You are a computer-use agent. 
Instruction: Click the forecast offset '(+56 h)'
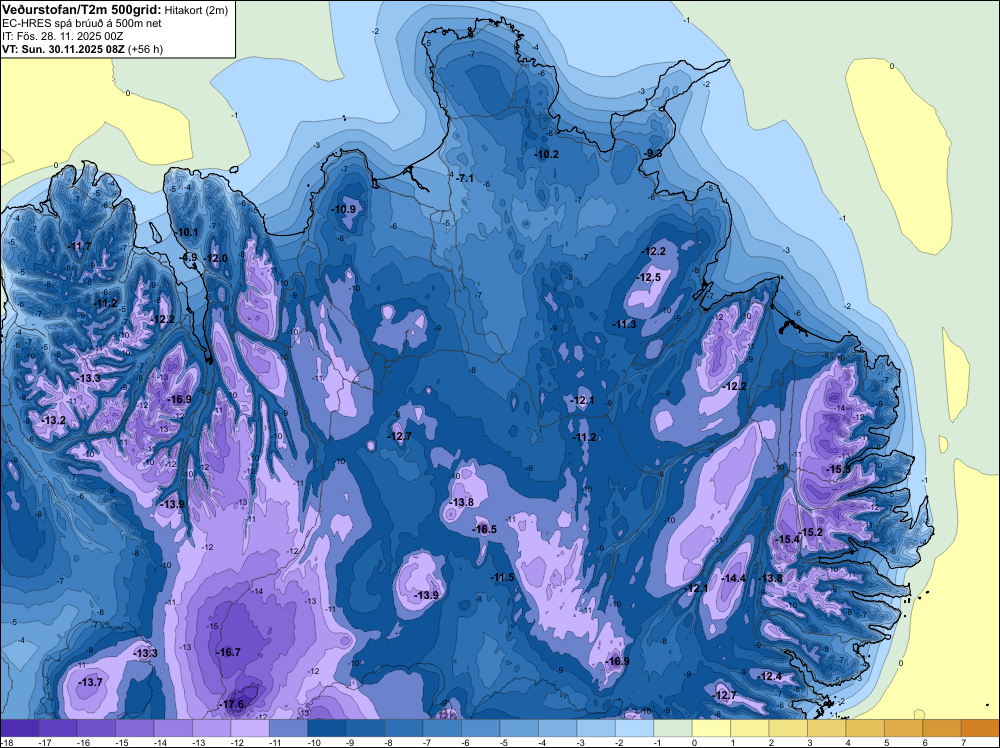click(146, 49)
